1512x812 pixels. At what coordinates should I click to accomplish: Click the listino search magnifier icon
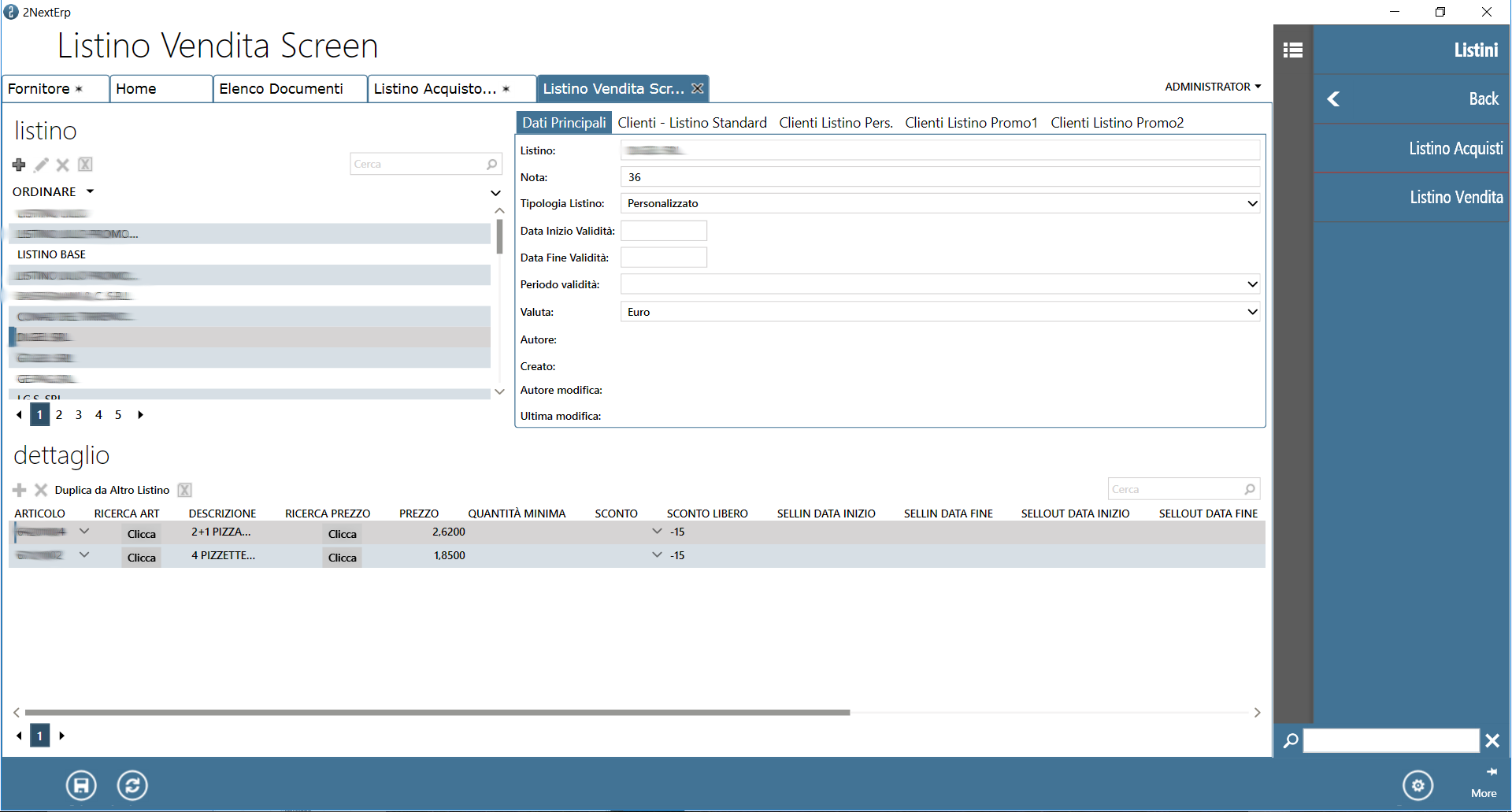(x=491, y=164)
